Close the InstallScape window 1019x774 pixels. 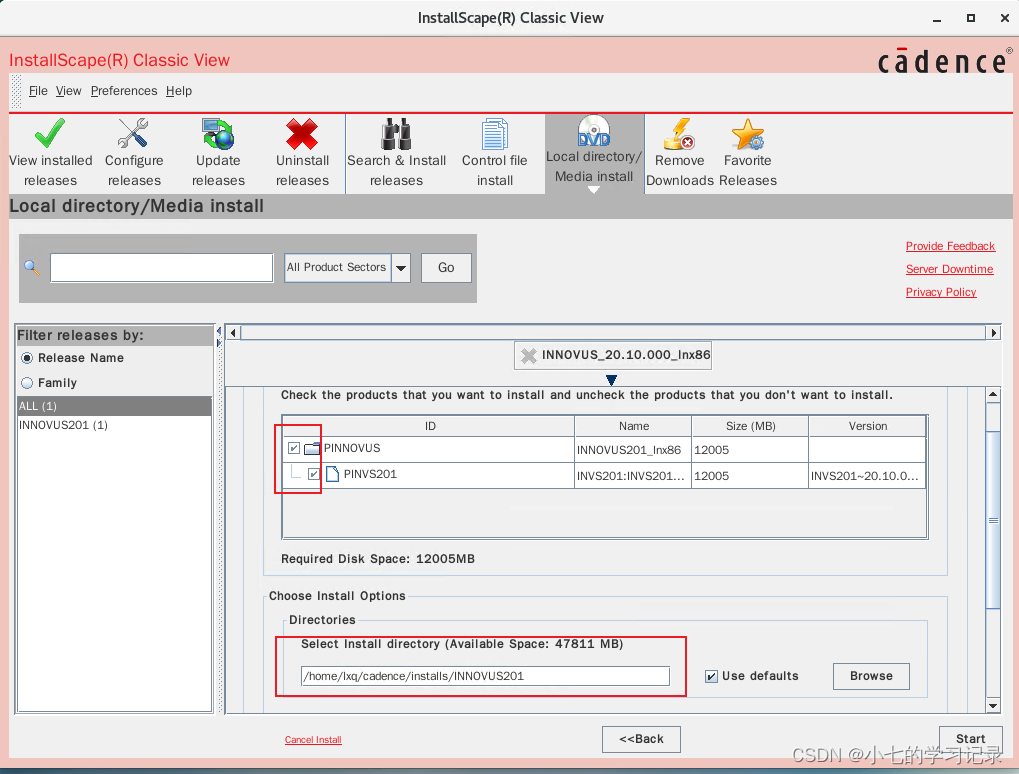pos(1004,18)
